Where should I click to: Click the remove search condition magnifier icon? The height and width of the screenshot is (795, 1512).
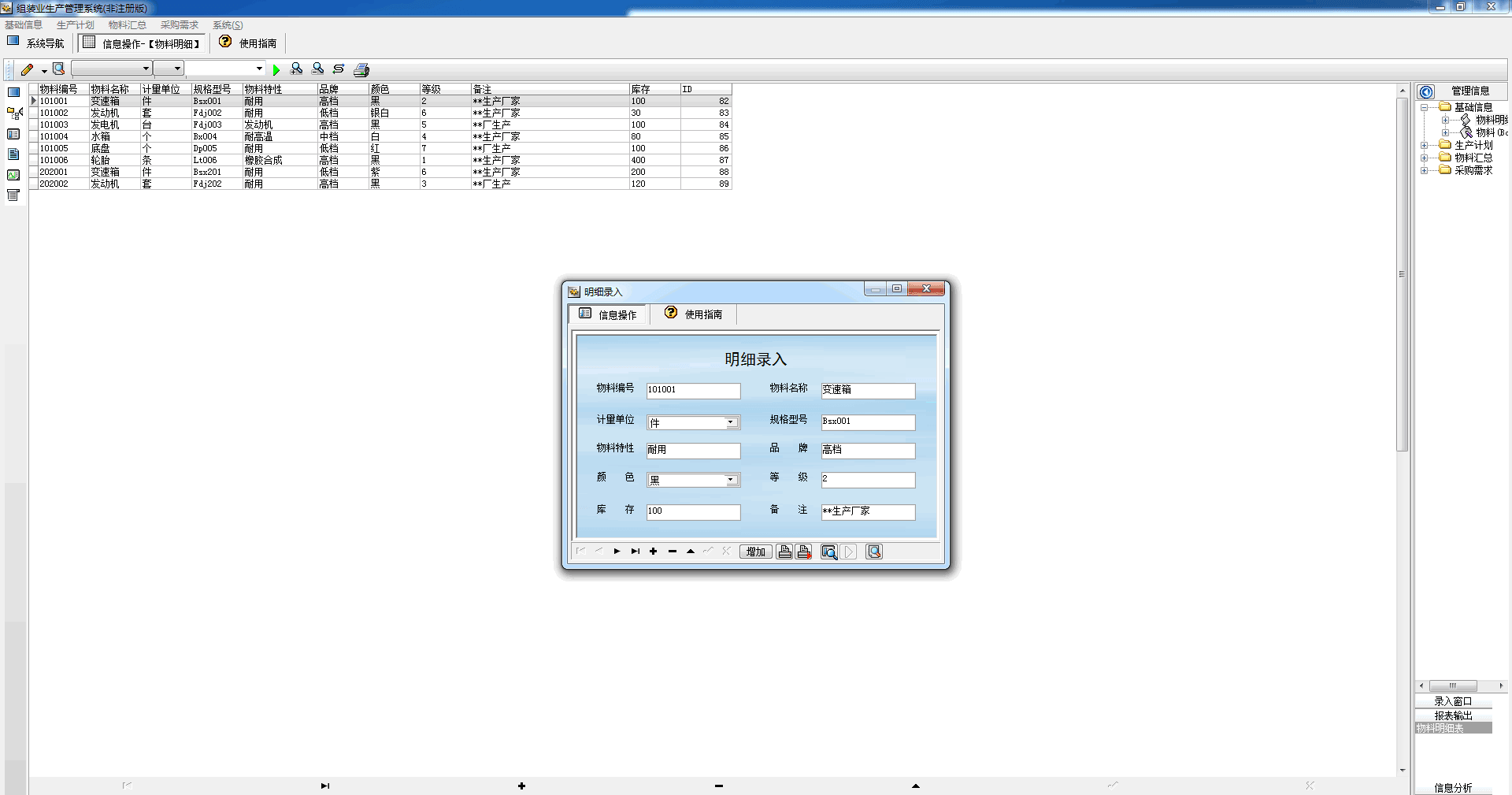point(318,69)
